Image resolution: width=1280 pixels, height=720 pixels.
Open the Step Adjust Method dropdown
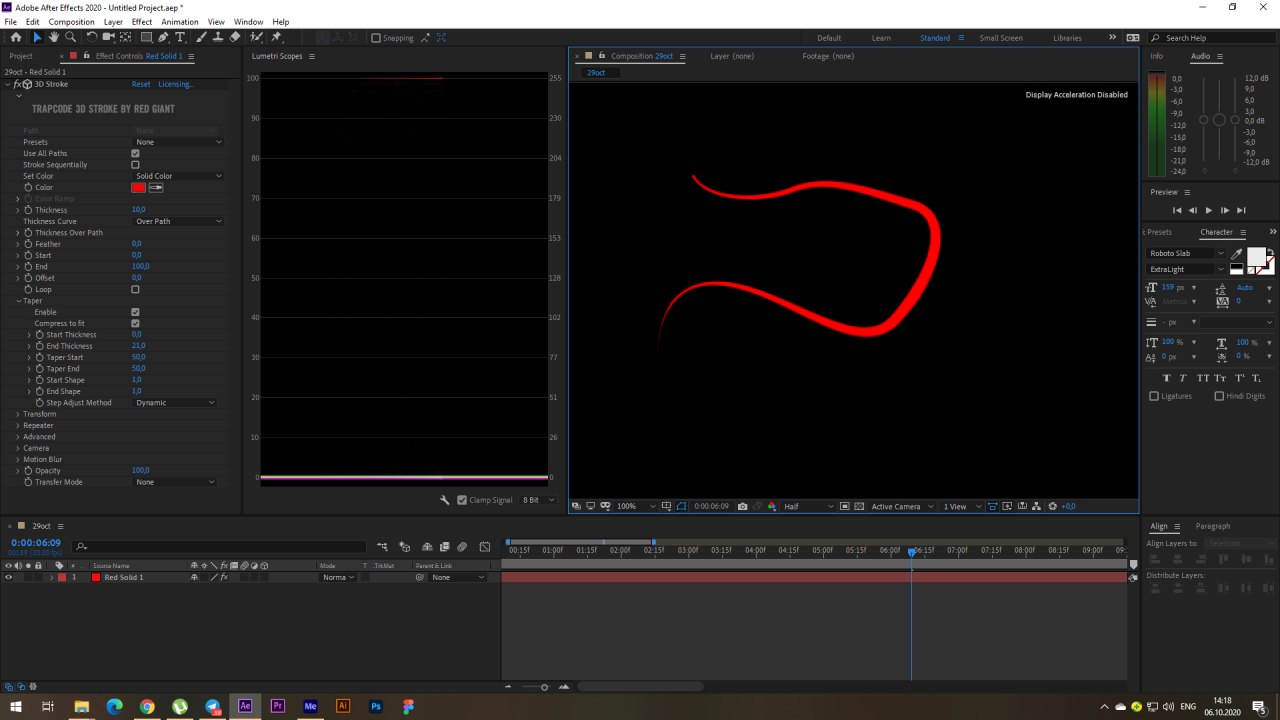[x=175, y=403]
